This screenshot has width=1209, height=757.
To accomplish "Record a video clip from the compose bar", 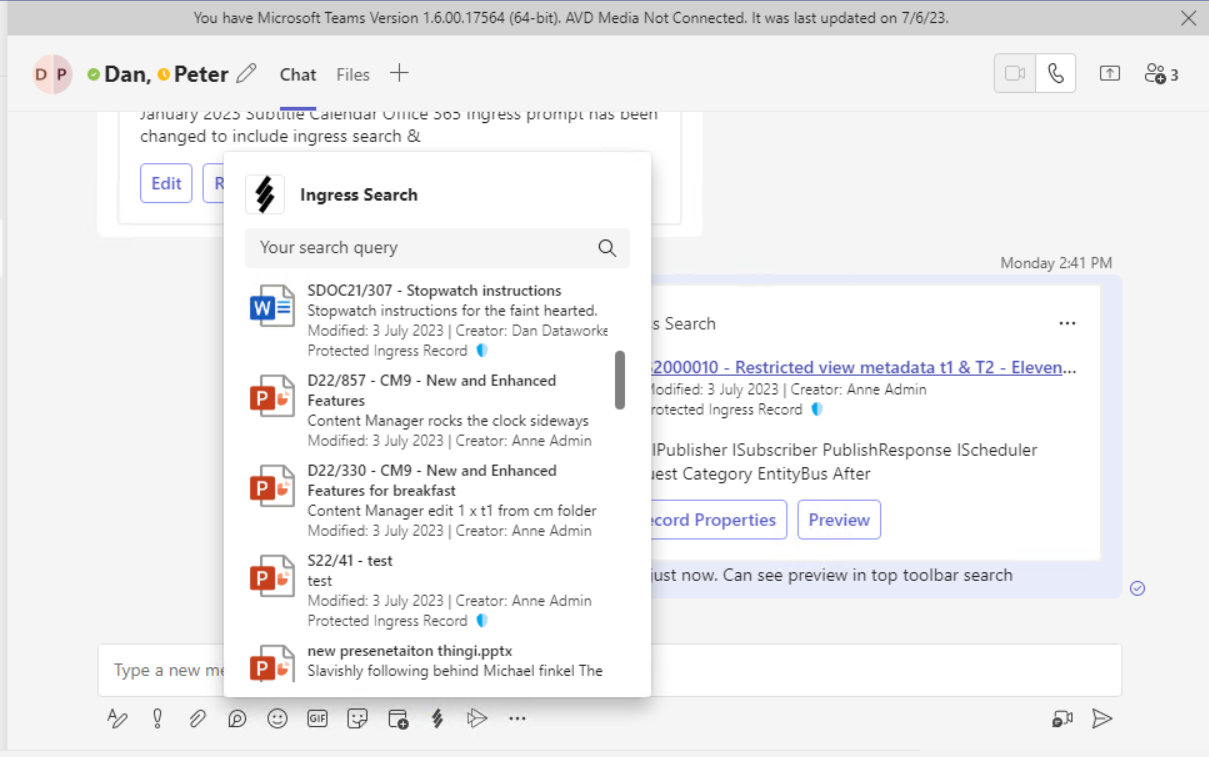I will point(1061,718).
